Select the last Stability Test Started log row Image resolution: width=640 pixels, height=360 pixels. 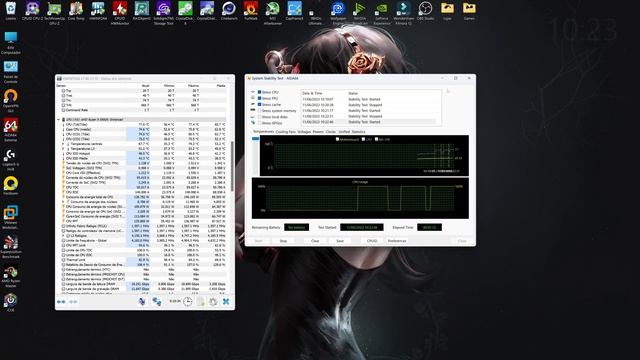[369, 122]
